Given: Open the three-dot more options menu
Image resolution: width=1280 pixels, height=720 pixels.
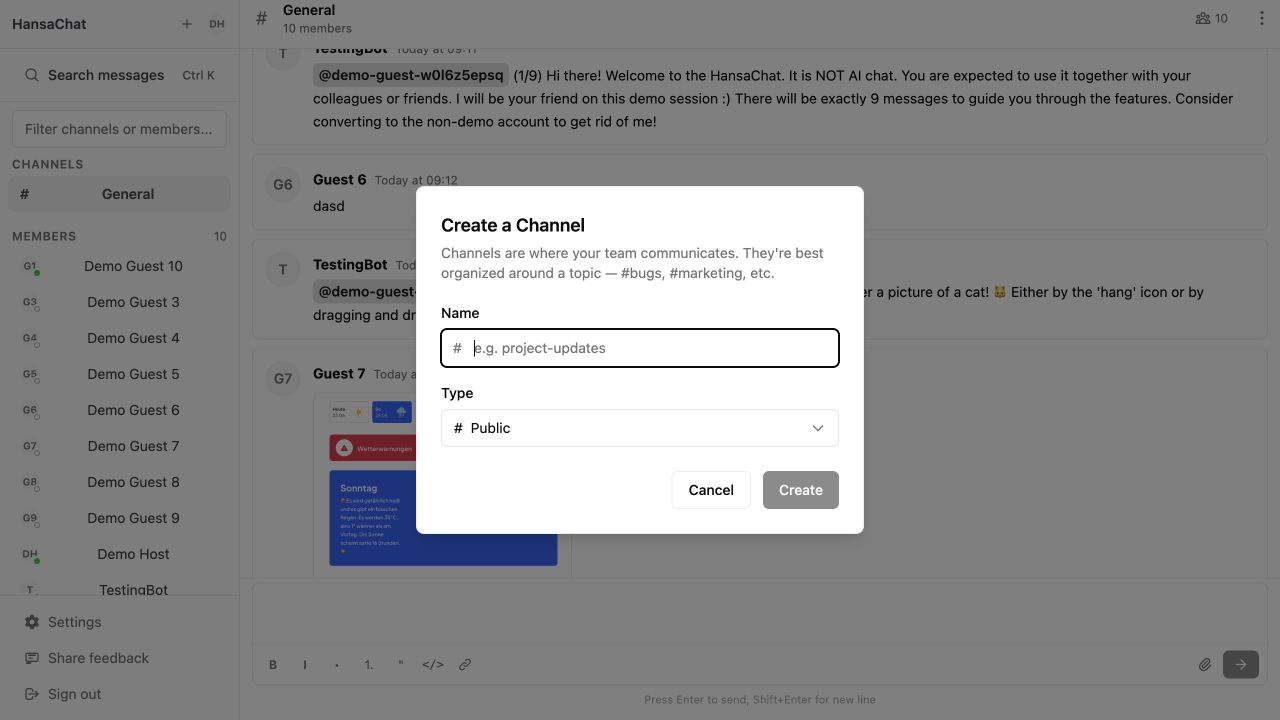Looking at the screenshot, I should [x=1261, y=18].
